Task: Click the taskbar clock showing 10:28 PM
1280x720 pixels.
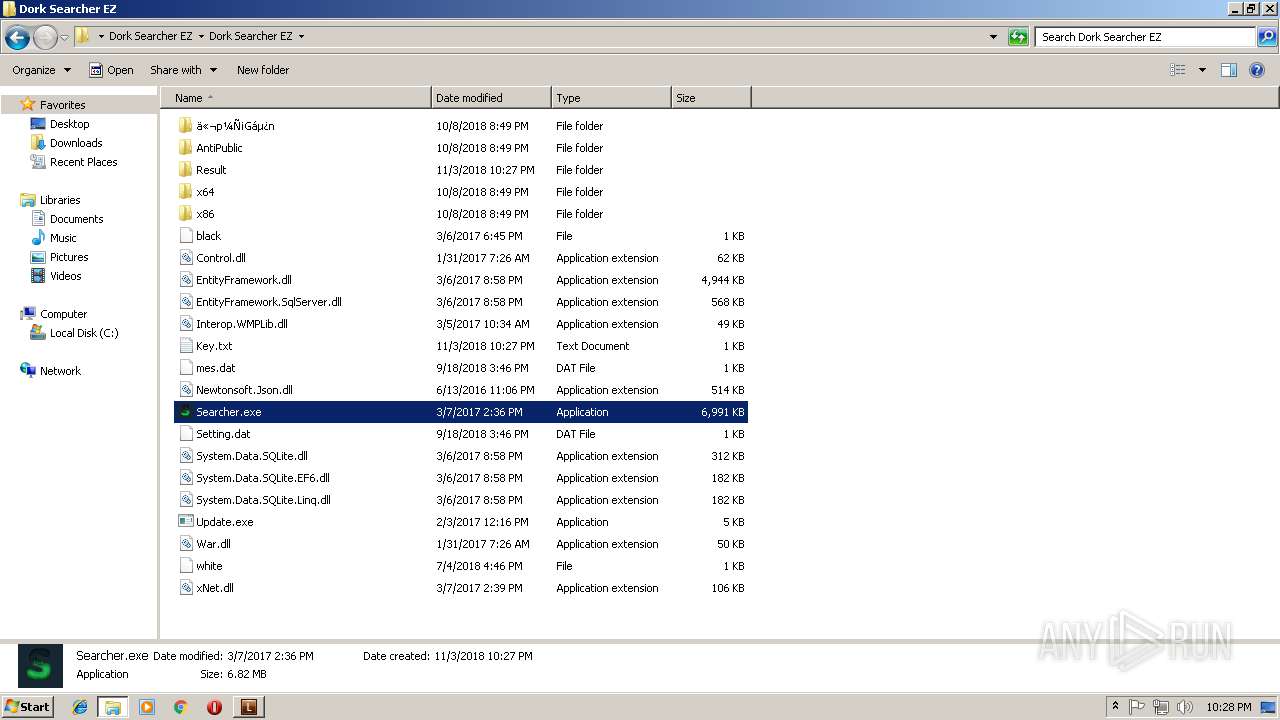Action: [x=1228, y=707]
